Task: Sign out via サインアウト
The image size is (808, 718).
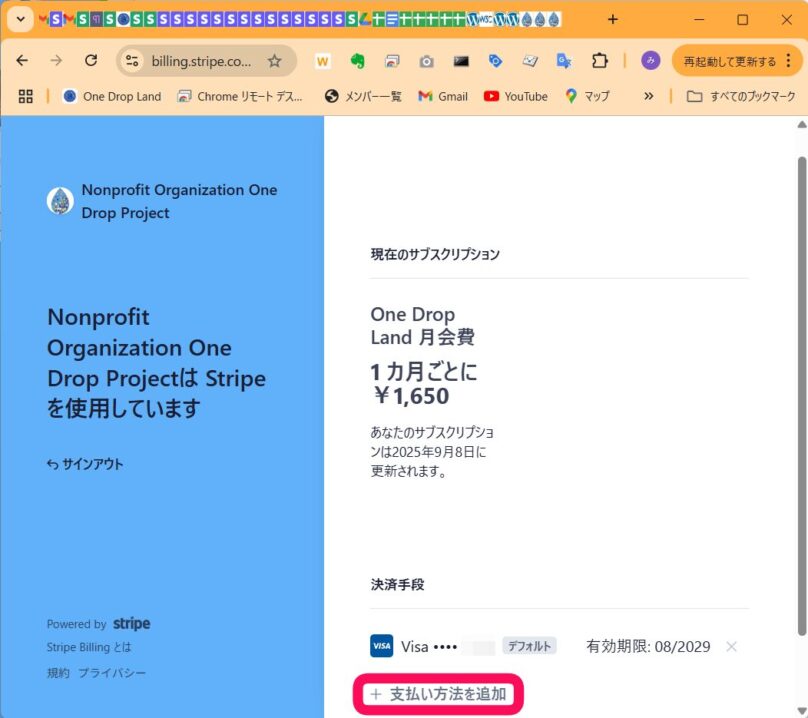Action: (85, 464)
